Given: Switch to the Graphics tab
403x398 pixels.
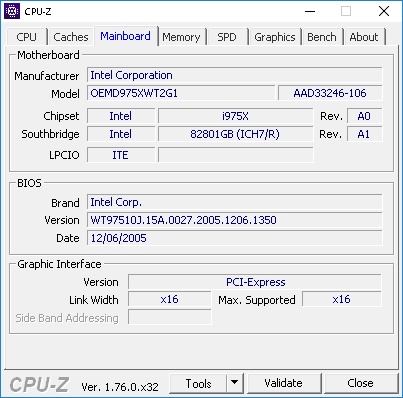Looking at the screenshot, I should click(x=275, y=37).
